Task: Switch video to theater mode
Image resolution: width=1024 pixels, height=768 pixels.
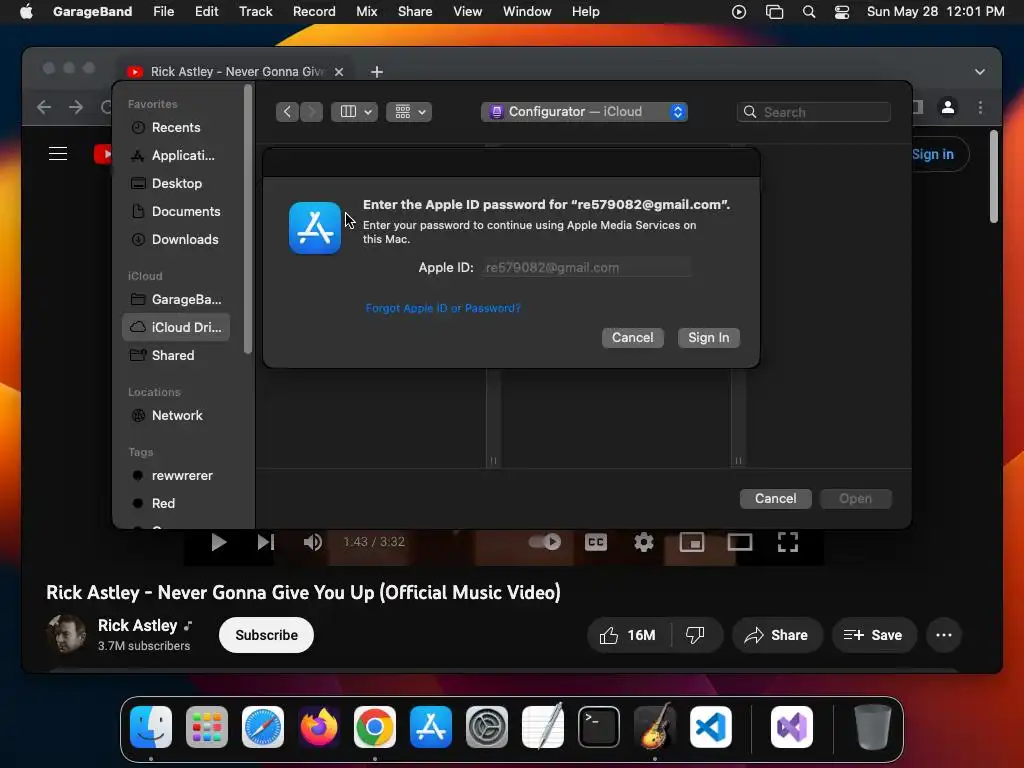Action: [x=740, y=542]
